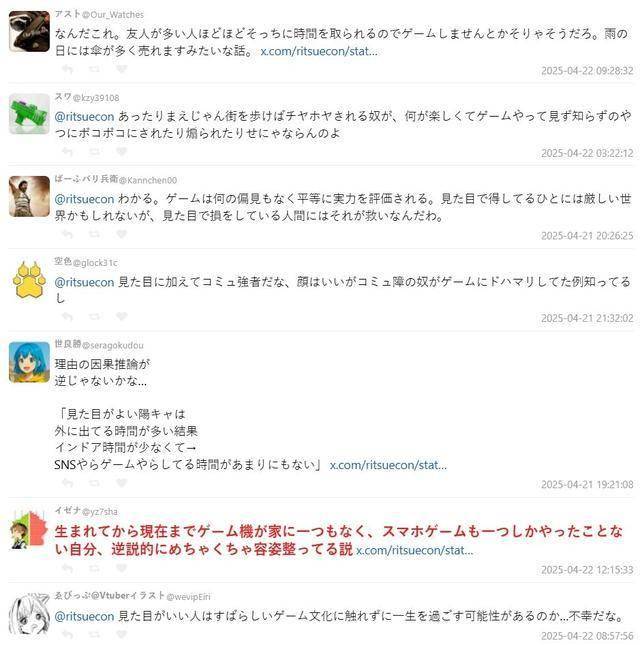Open timestamp 2025-04-22 09:28:32
Screen dimensions: 640x645
(x=587, y=71)
